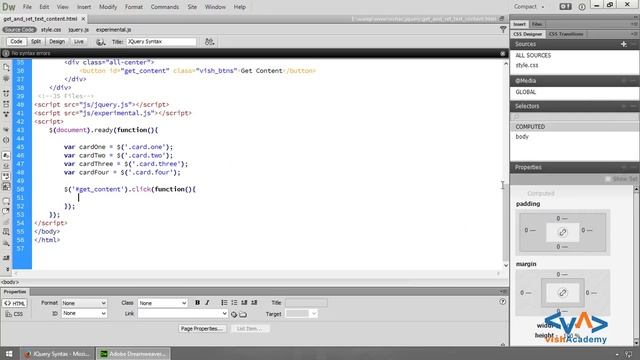Open the browser preview globe icon
Screen dimensions: 640x360
pyautogui.click(x=100, y=42)
